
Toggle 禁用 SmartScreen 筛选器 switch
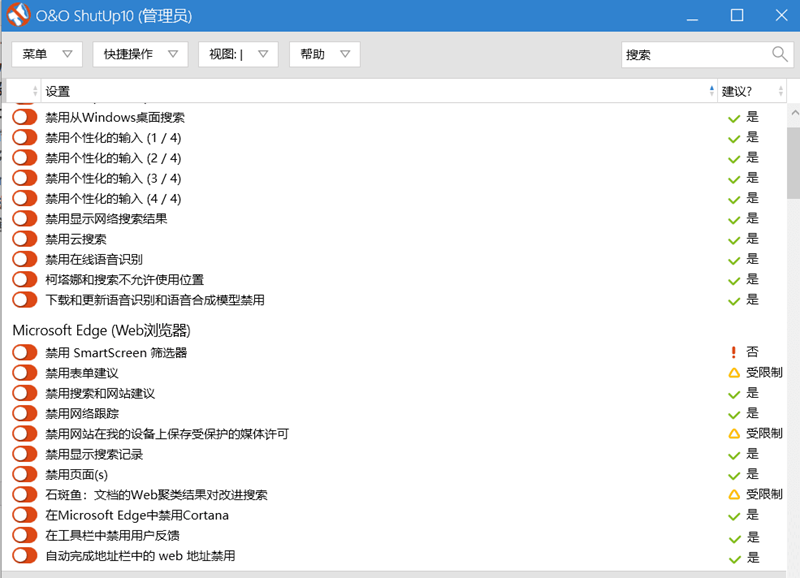tap(24, 353)
